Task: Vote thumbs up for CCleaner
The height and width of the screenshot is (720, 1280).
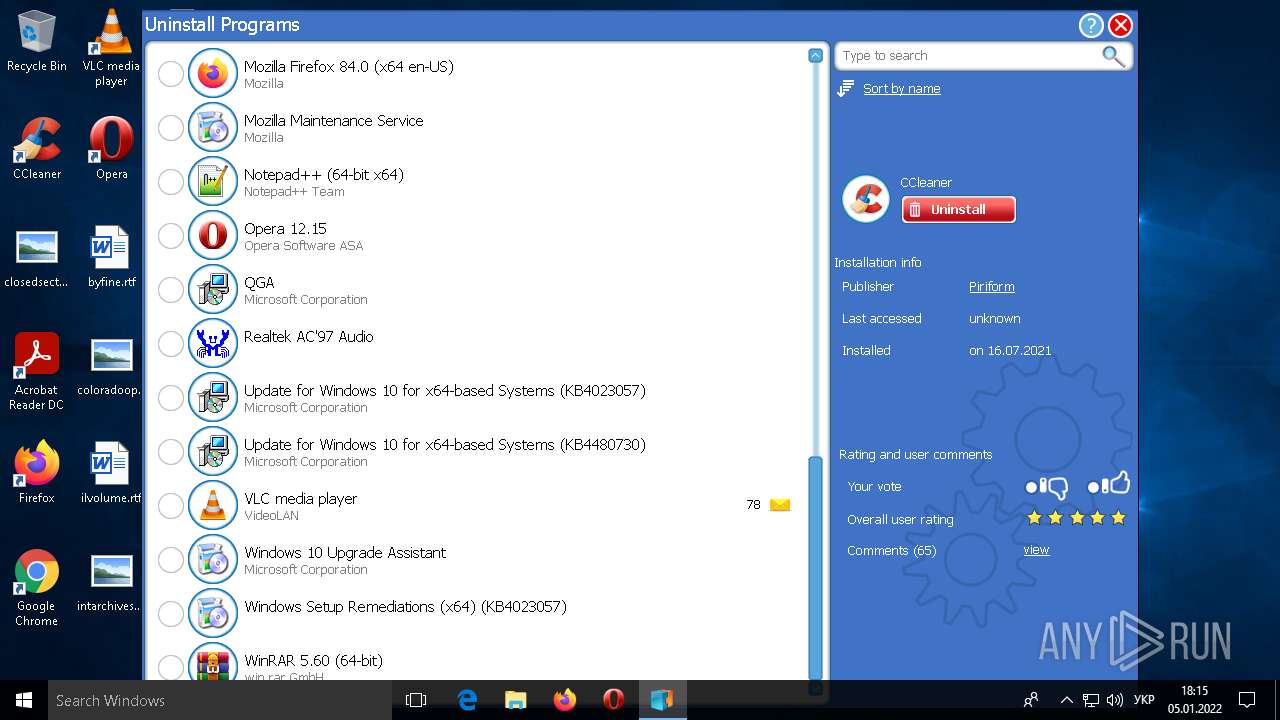Action: coord(1108,485)
